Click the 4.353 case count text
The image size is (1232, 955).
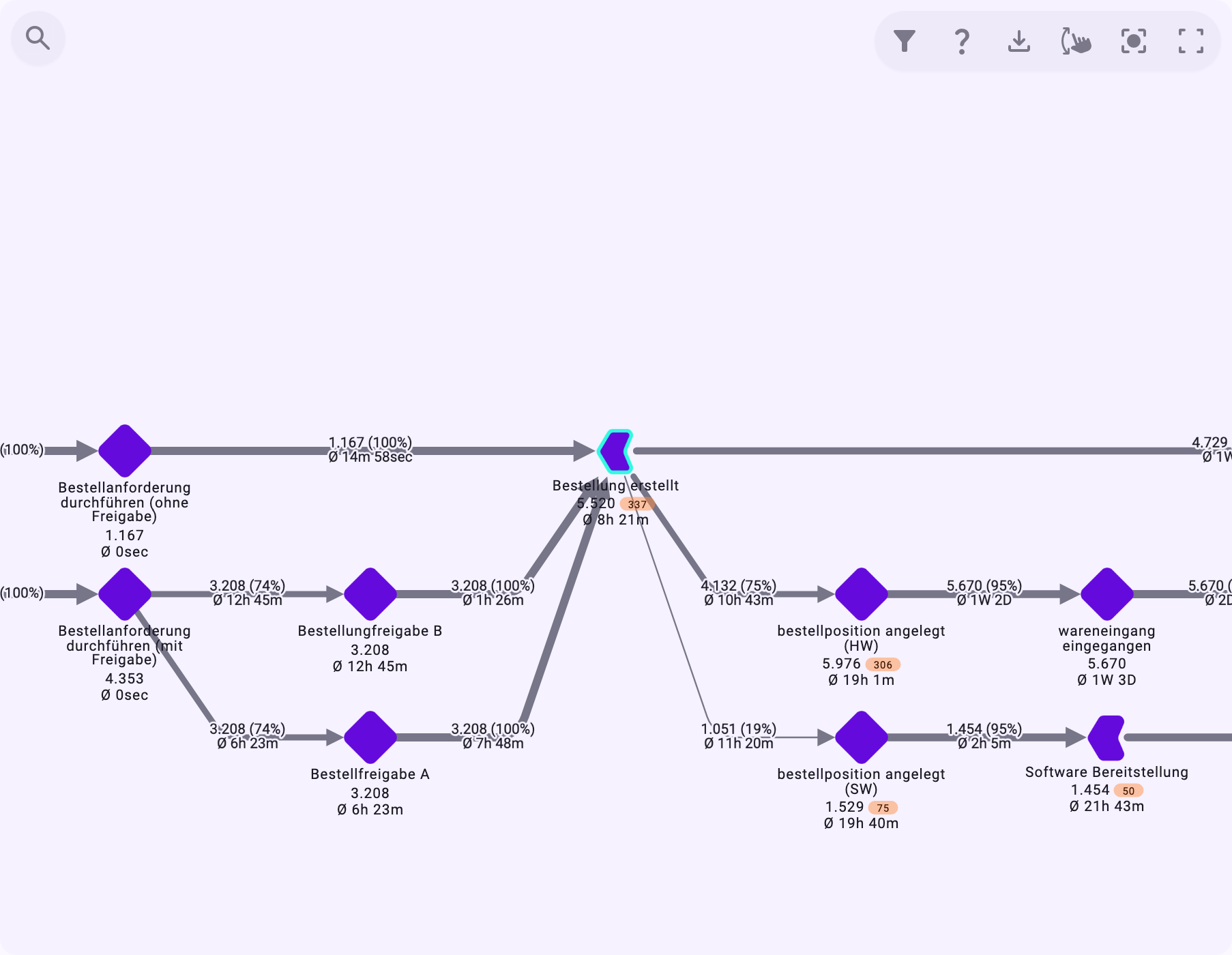coord(125,679)
